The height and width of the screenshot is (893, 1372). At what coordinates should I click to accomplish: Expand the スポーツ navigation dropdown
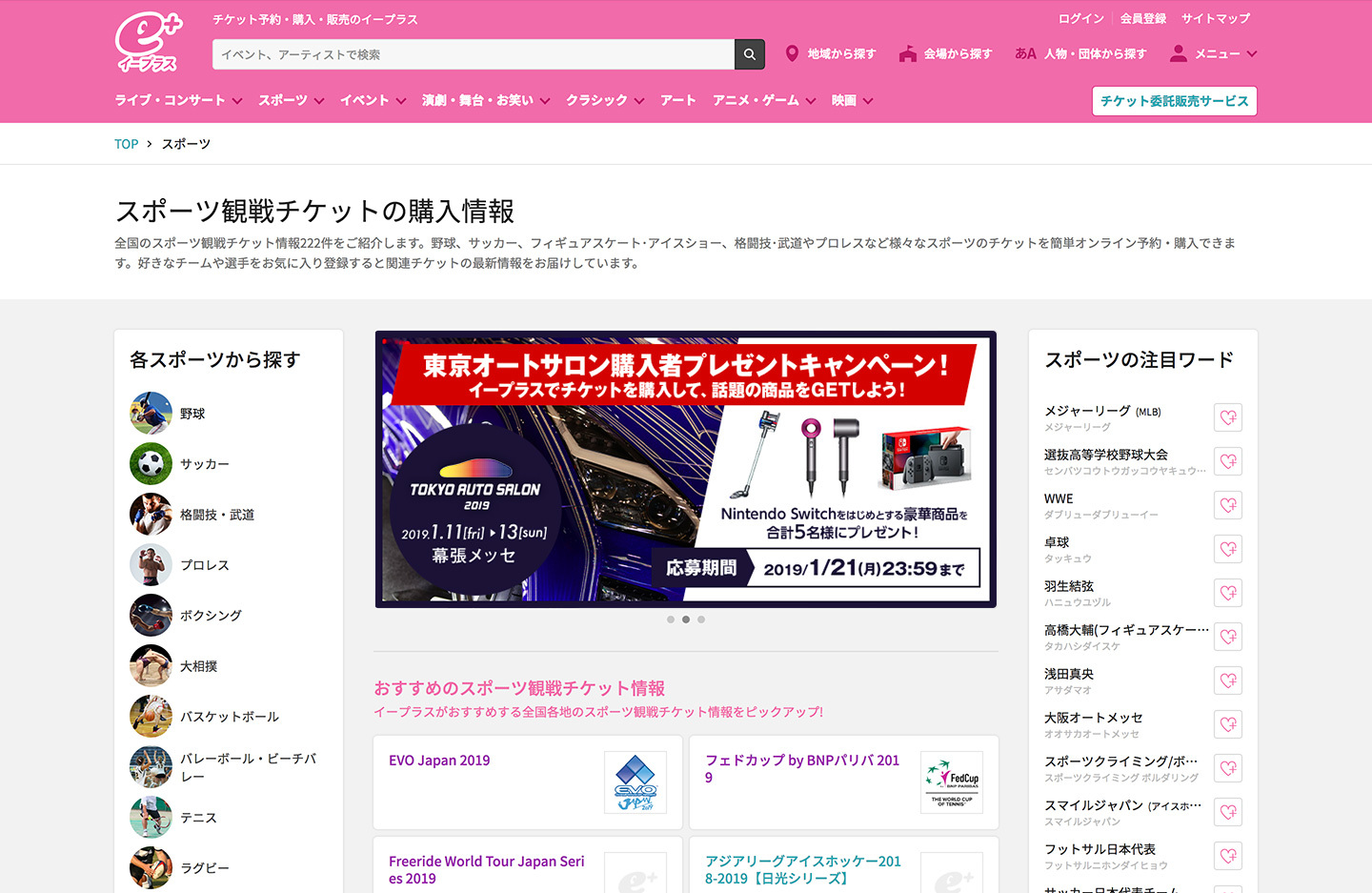point(291,100)
